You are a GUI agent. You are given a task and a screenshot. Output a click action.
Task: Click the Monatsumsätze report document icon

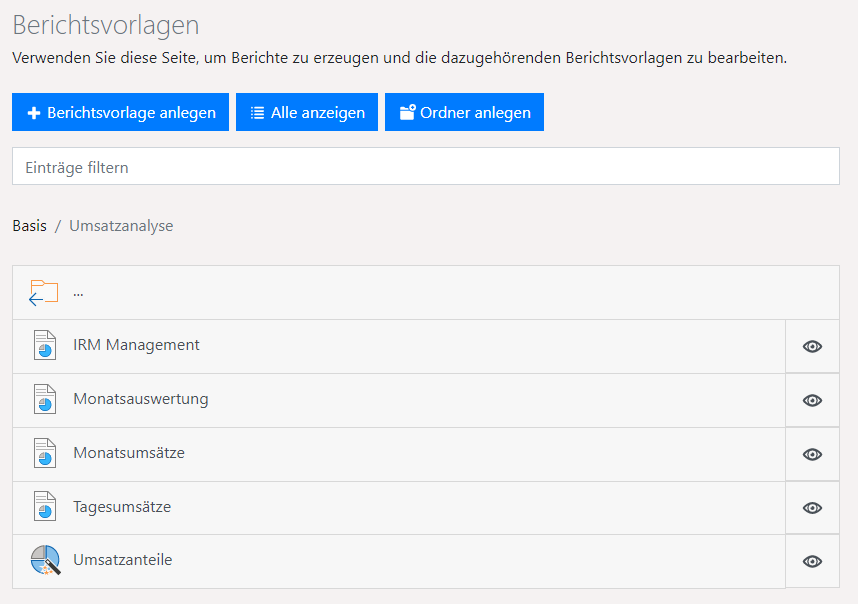44,454
